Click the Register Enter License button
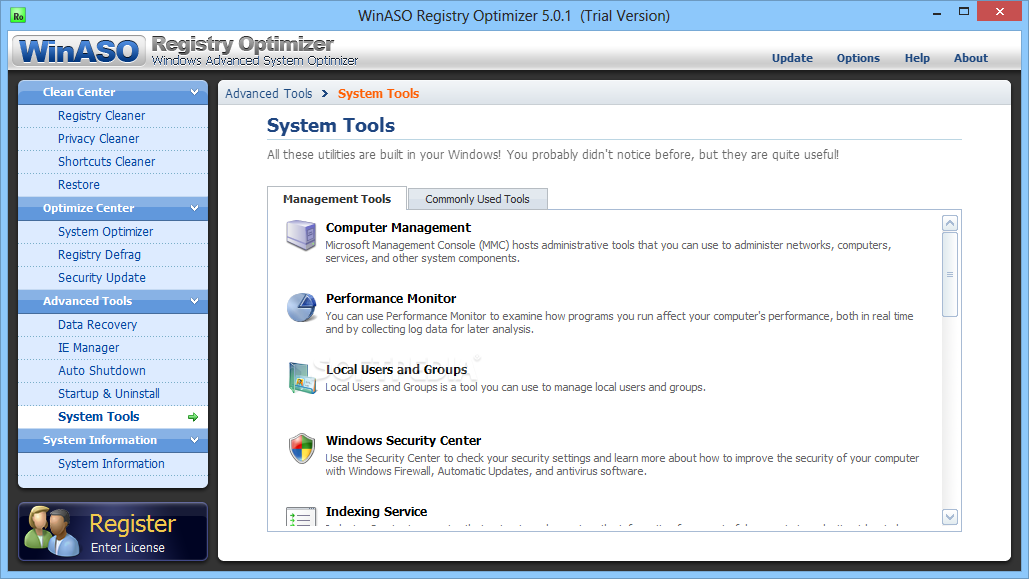The height and width of the screenshot is (579, 1029). pyautogui.click(x=113, y=532)
